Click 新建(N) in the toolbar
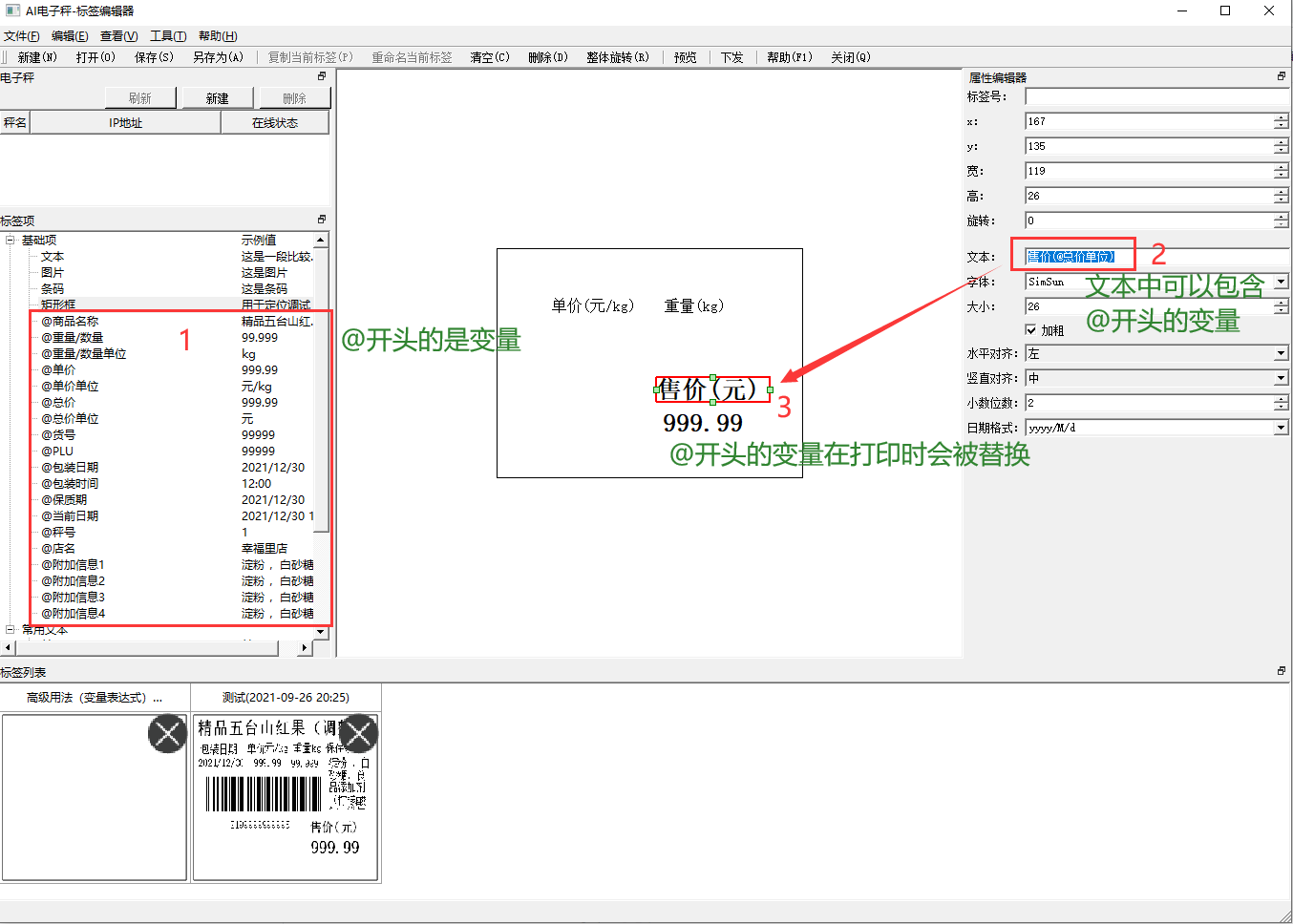 click(37, 57)
